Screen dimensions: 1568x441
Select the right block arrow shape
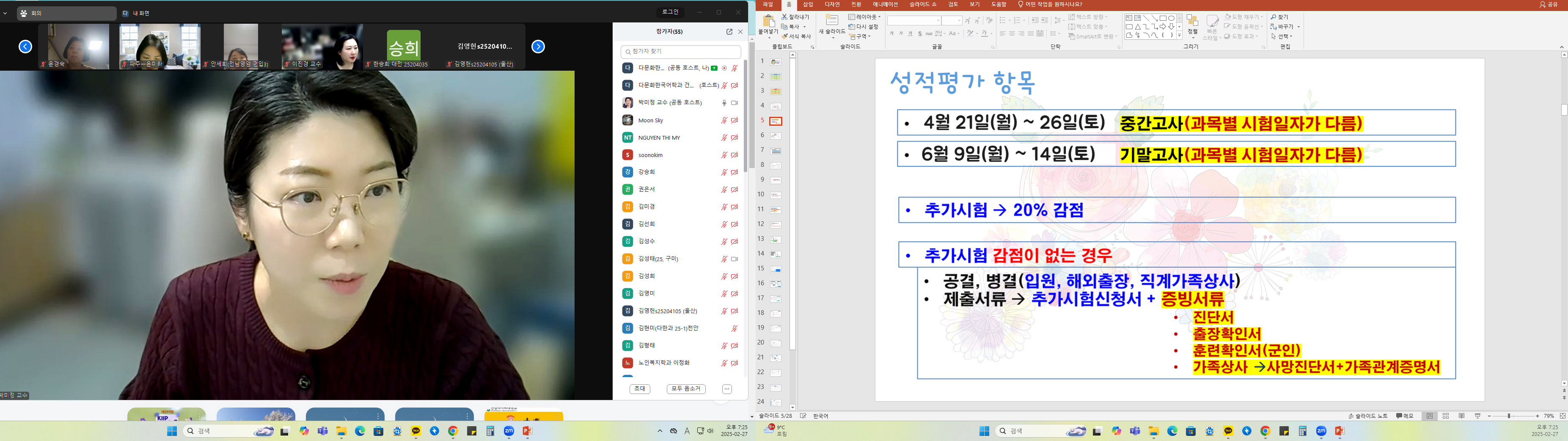tap(1163, 27)
